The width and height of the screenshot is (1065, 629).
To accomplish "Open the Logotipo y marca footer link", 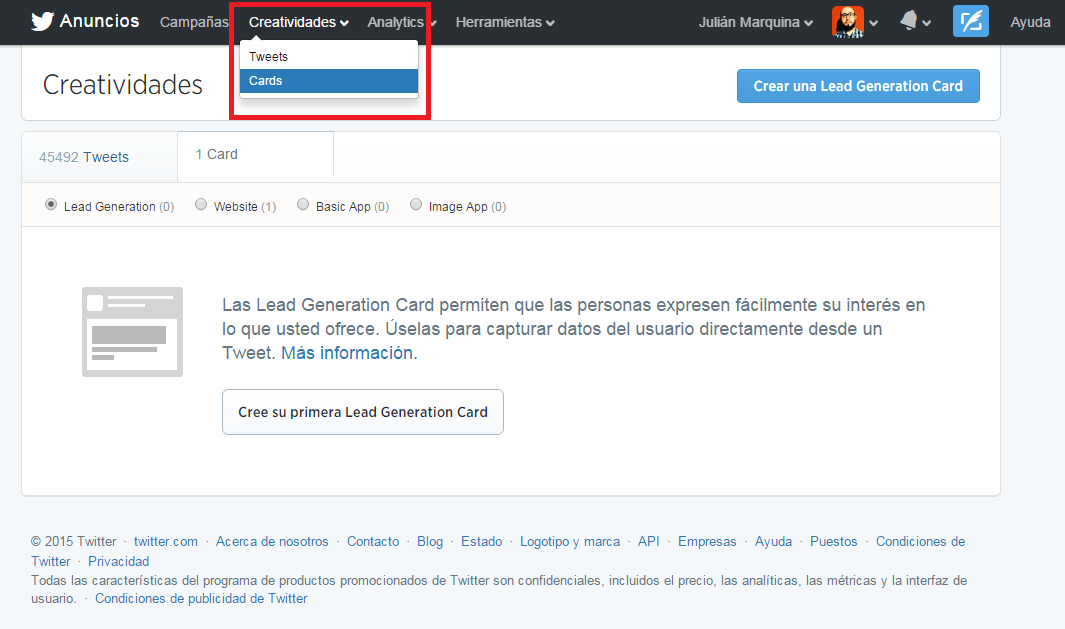I will pyautogui.click(x=570, y=541).
